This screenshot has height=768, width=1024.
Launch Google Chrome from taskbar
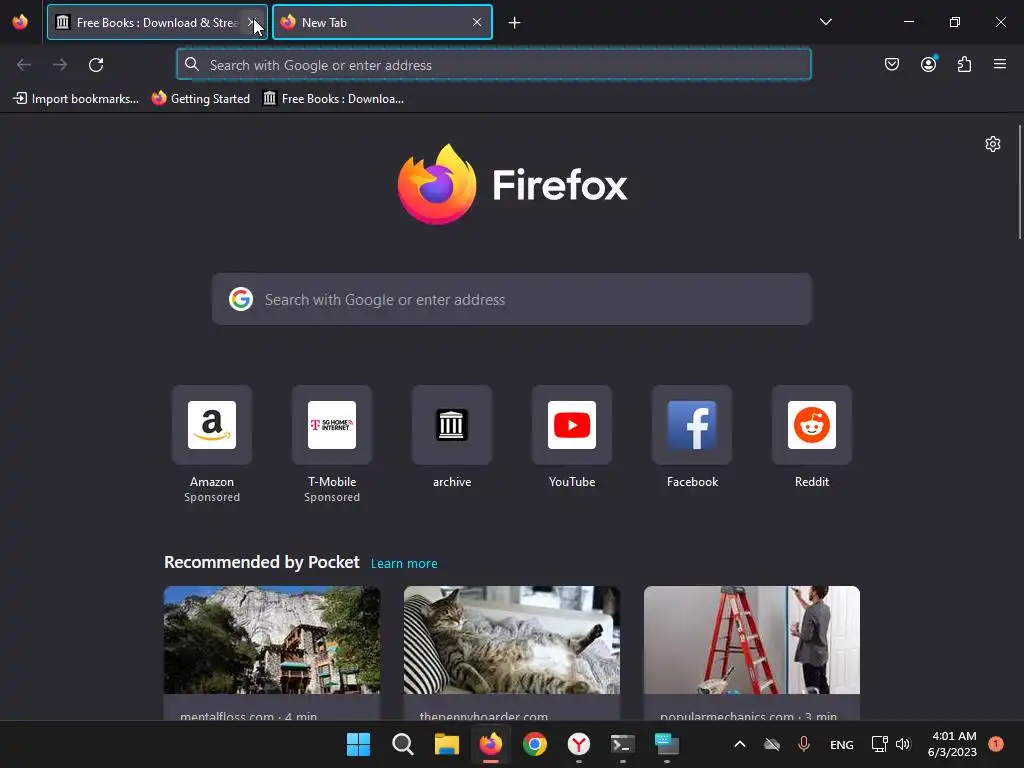534,744
